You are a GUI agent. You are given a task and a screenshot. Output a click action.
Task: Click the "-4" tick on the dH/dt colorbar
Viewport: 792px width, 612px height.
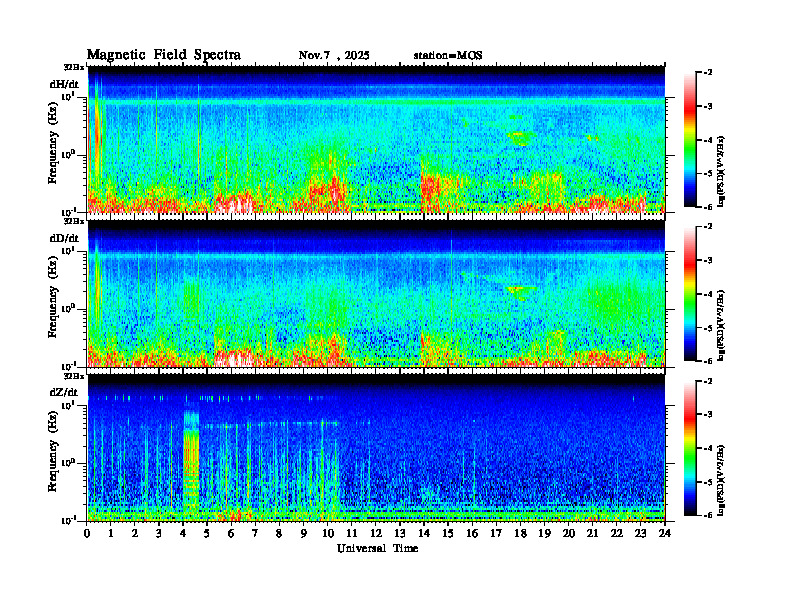click(707, 140)
